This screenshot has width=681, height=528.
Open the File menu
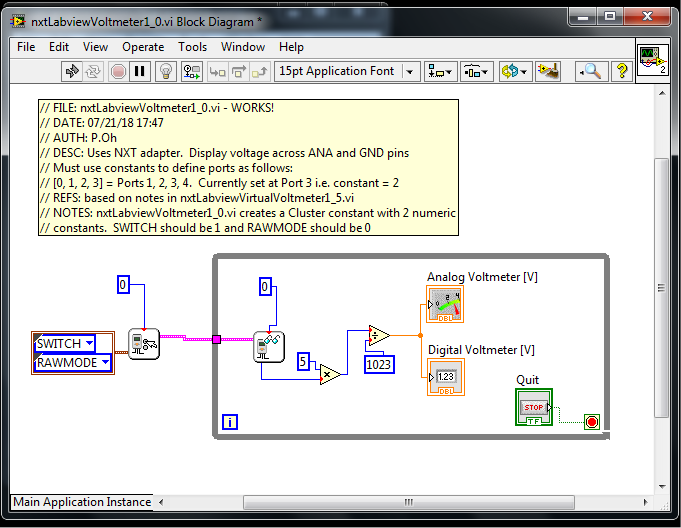click(26, 47)
